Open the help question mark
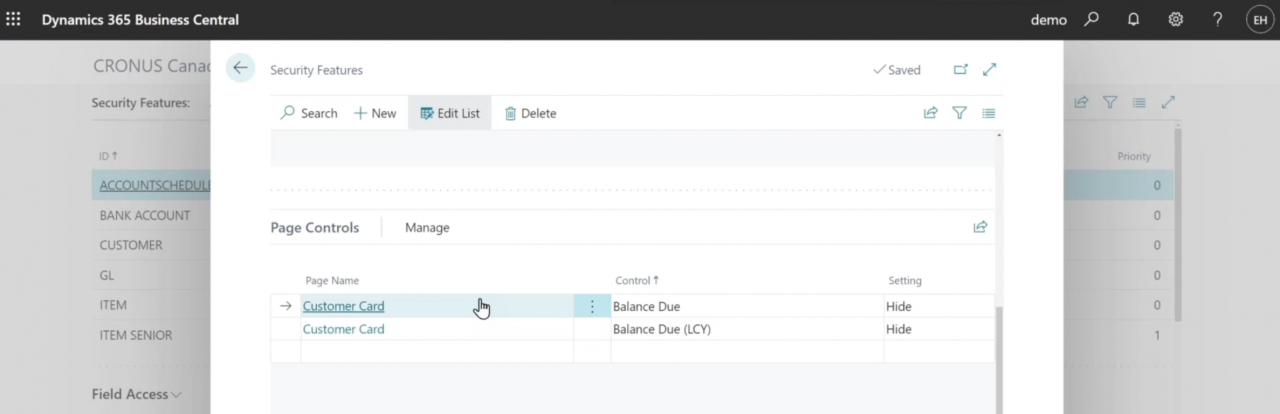Image resolution: width=1280 pixels, height=414 pixels. 1217,19
